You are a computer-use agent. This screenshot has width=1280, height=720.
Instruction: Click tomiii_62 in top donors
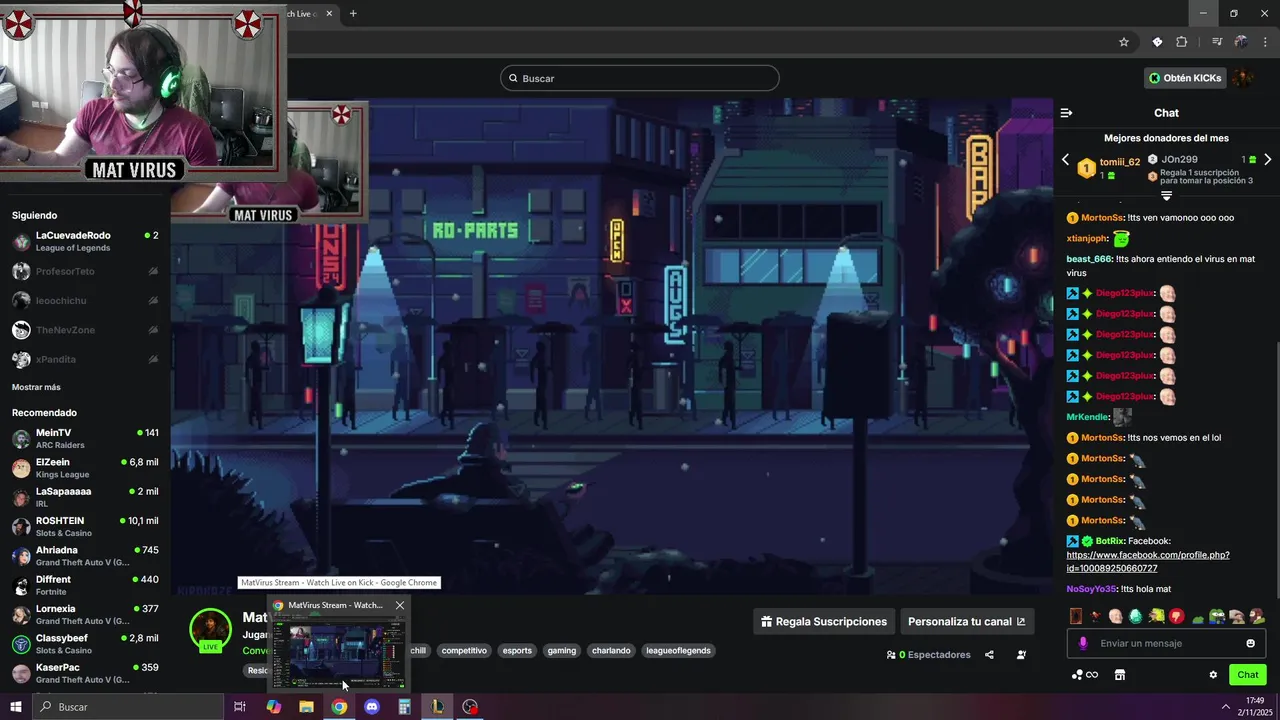tap(1119, 162)
